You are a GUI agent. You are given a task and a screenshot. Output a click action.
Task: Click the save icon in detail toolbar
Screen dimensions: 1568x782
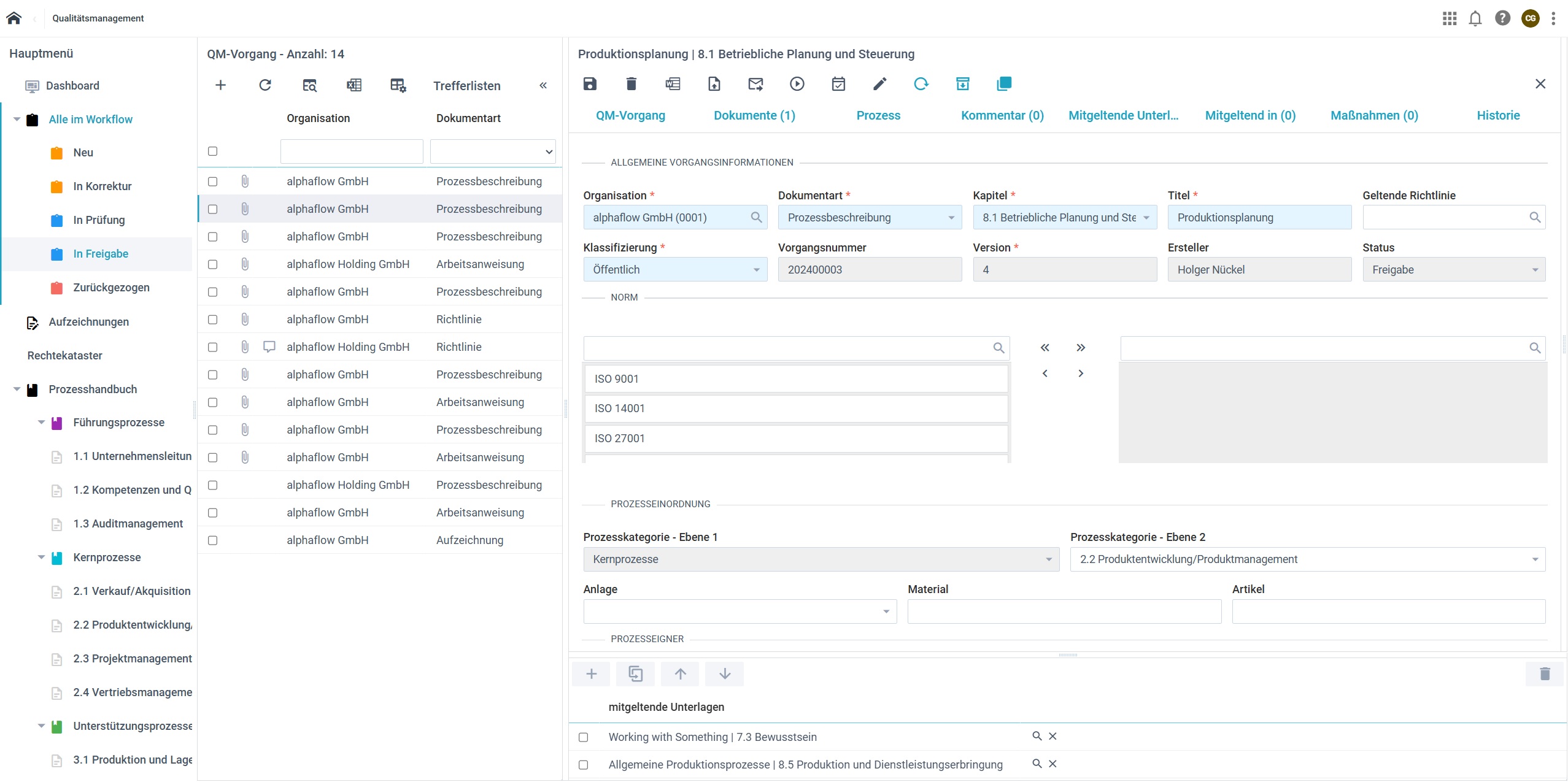590,84
